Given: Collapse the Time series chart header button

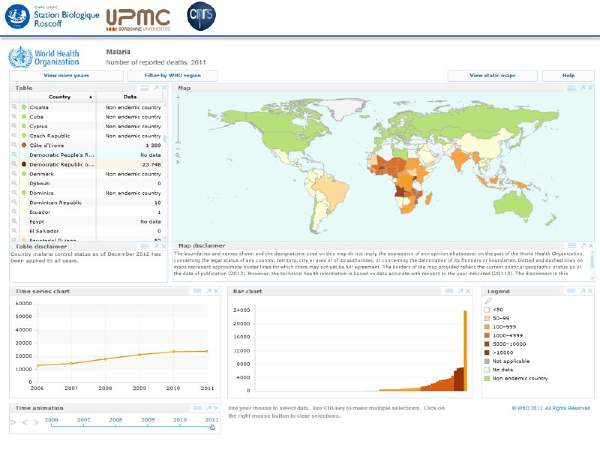Looking at the screenshot, I should pos(197,291).
